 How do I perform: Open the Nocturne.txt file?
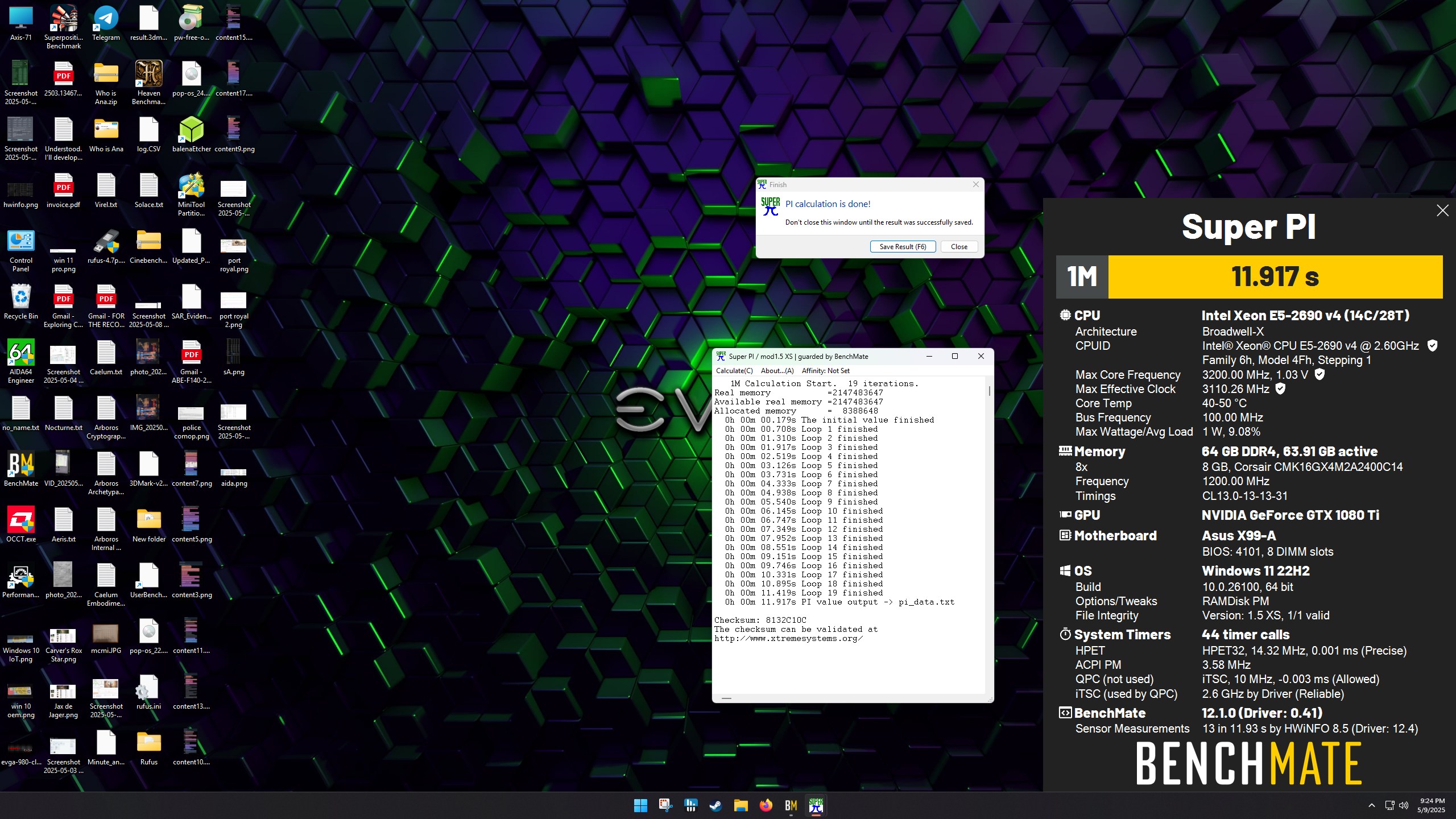63,413
